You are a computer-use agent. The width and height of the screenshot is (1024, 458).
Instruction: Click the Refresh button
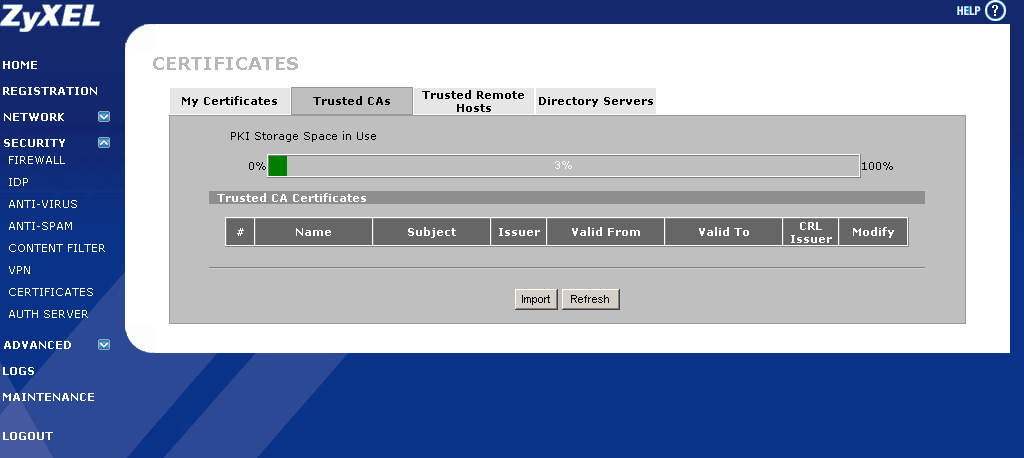click(590, 299)
